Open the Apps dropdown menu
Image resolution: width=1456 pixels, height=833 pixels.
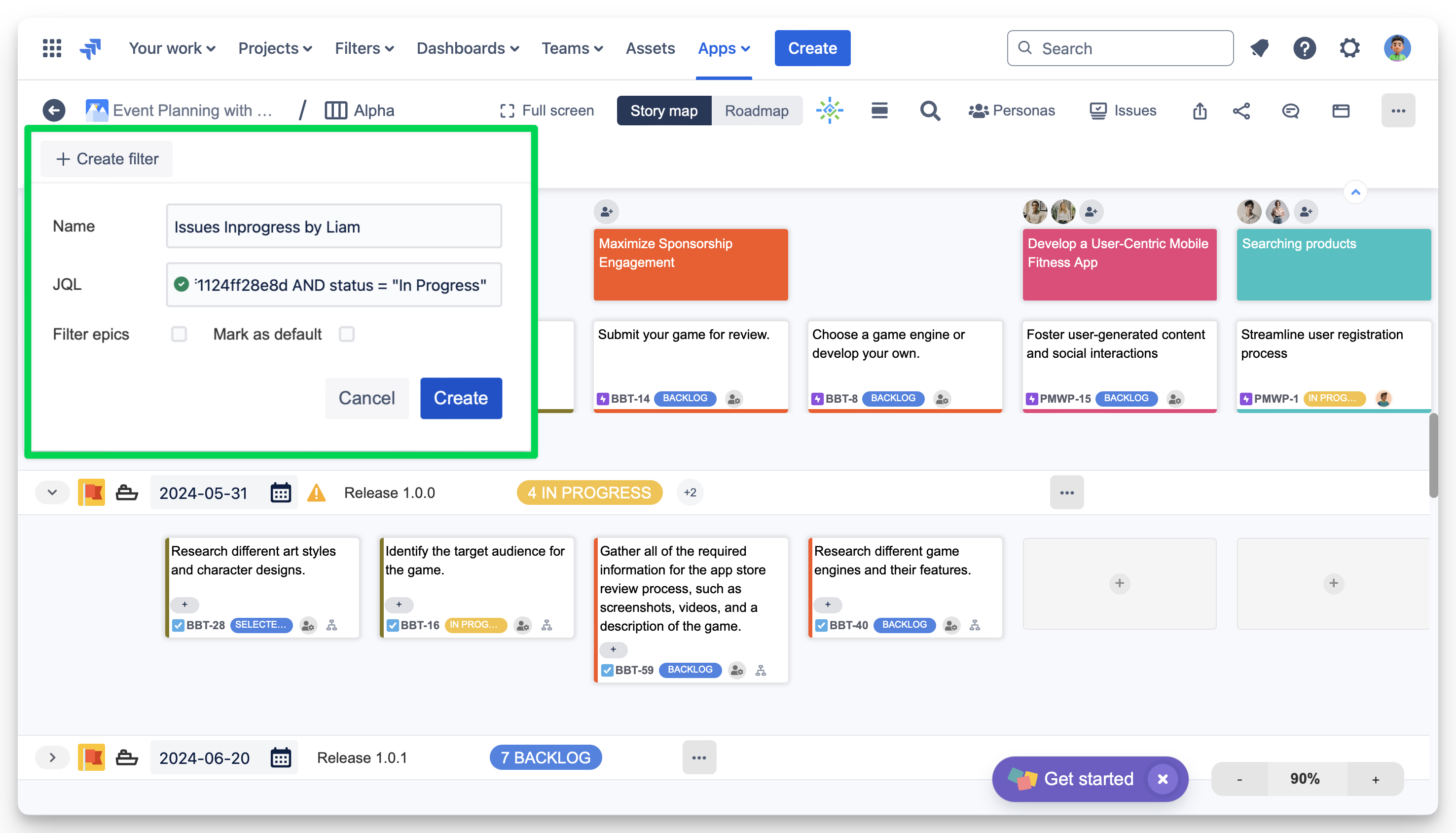pyautogui.click(x=723, y=48)
